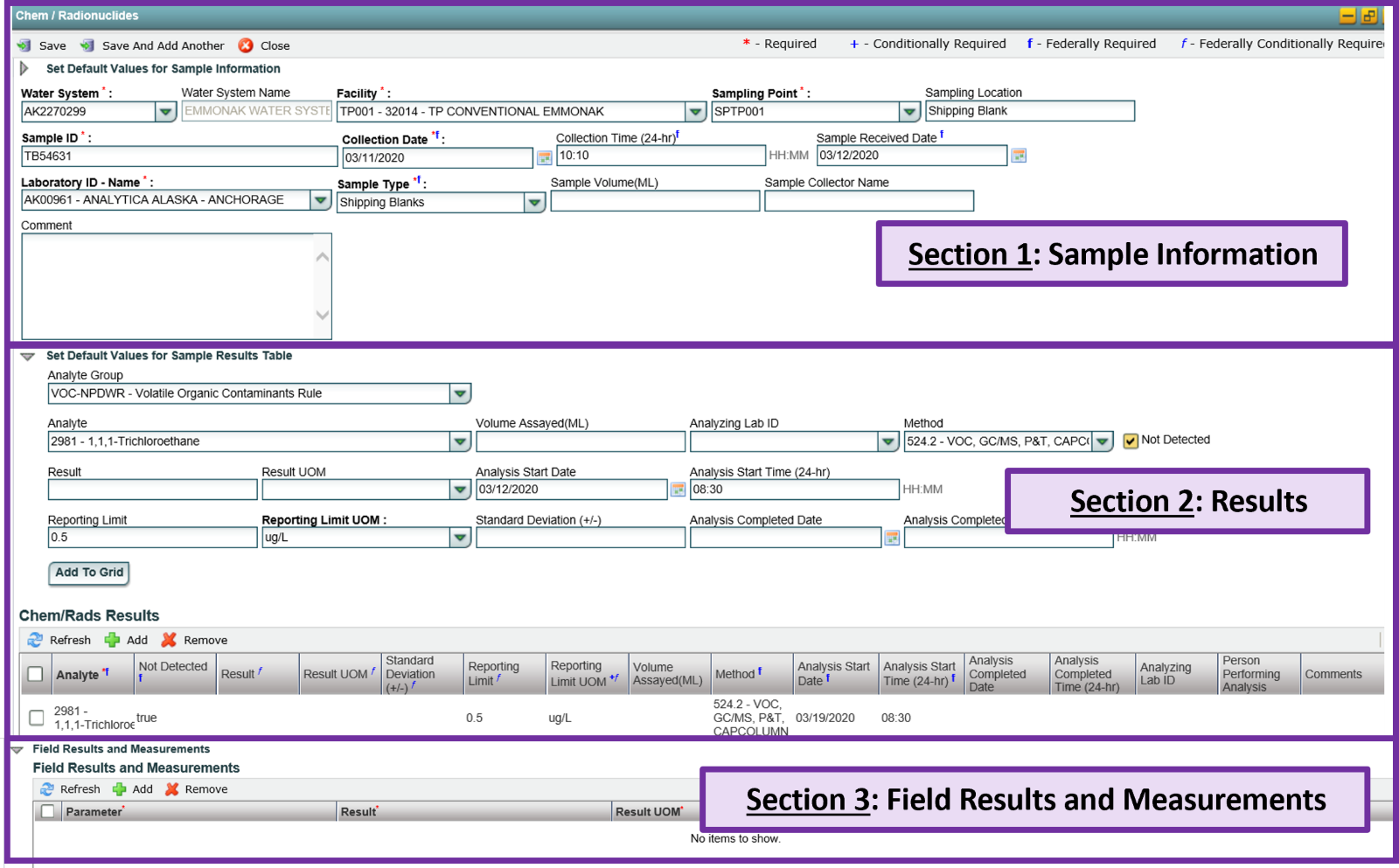Open the Analysis Start Date calendar picker

point(678,490)
